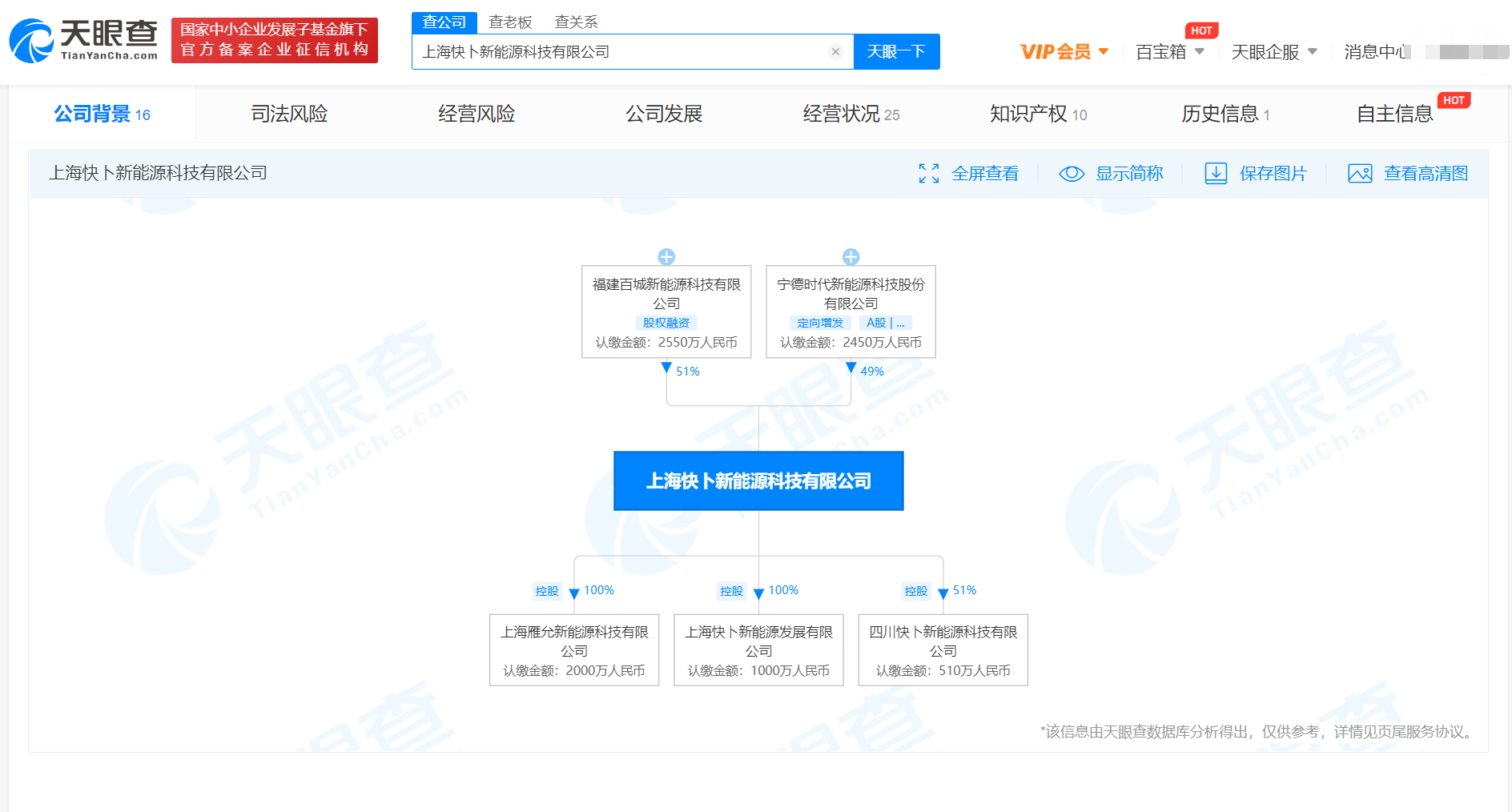This screenshot has height=812, width=1512.
Task: Select the 查公司 search tab
Action: click(x=444, y=22)
